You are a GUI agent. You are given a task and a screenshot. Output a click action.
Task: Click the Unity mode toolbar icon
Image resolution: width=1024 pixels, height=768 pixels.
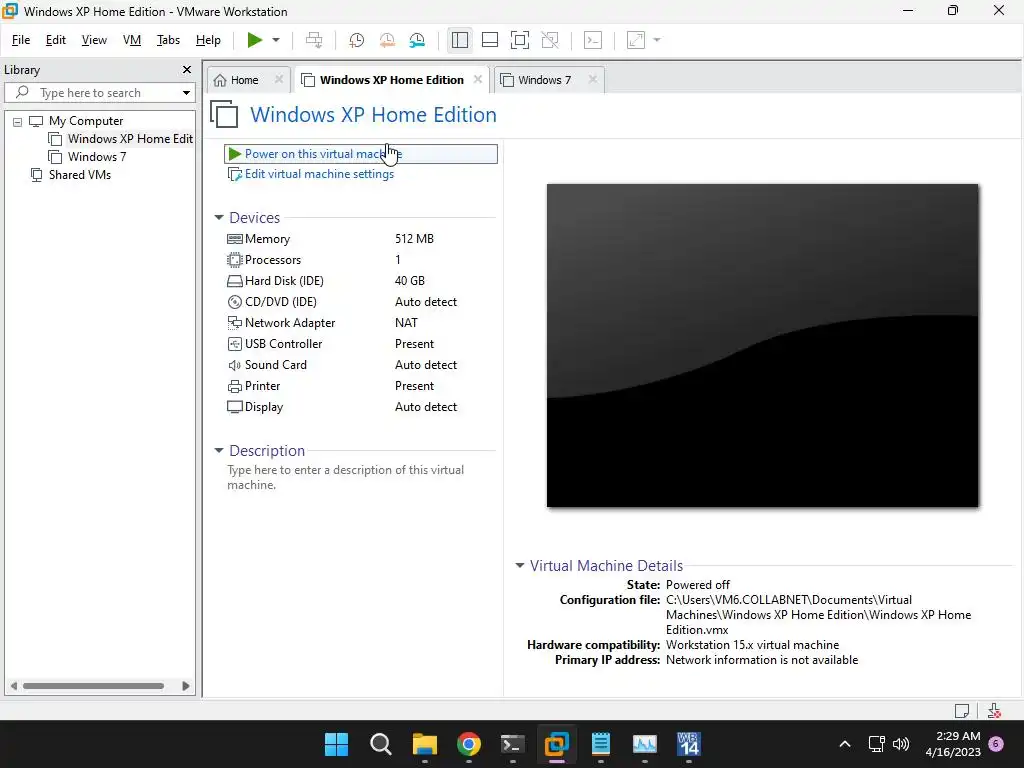[551, 40]
